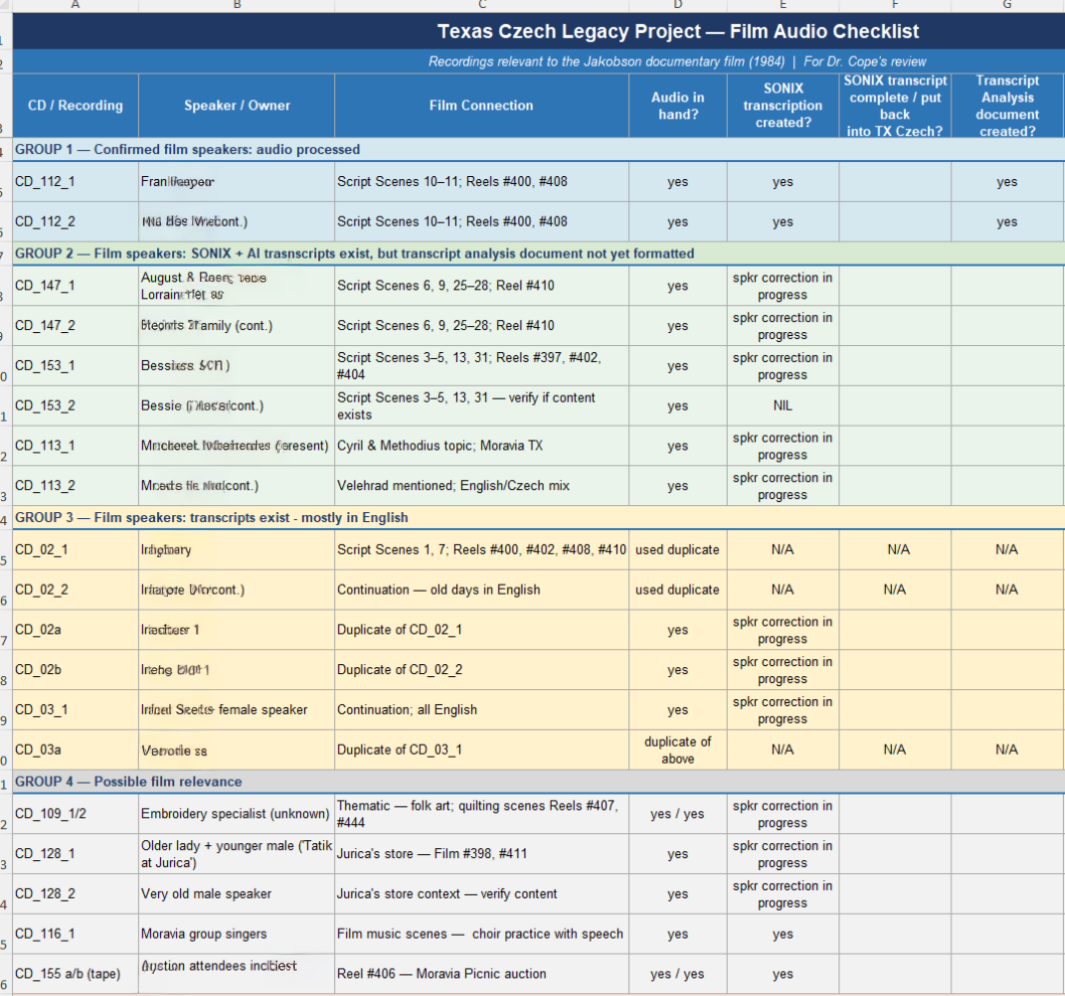This screenshot has height=996, width=1065.
Task: Select cell CD_02_2
Action: tap(75, 590)
